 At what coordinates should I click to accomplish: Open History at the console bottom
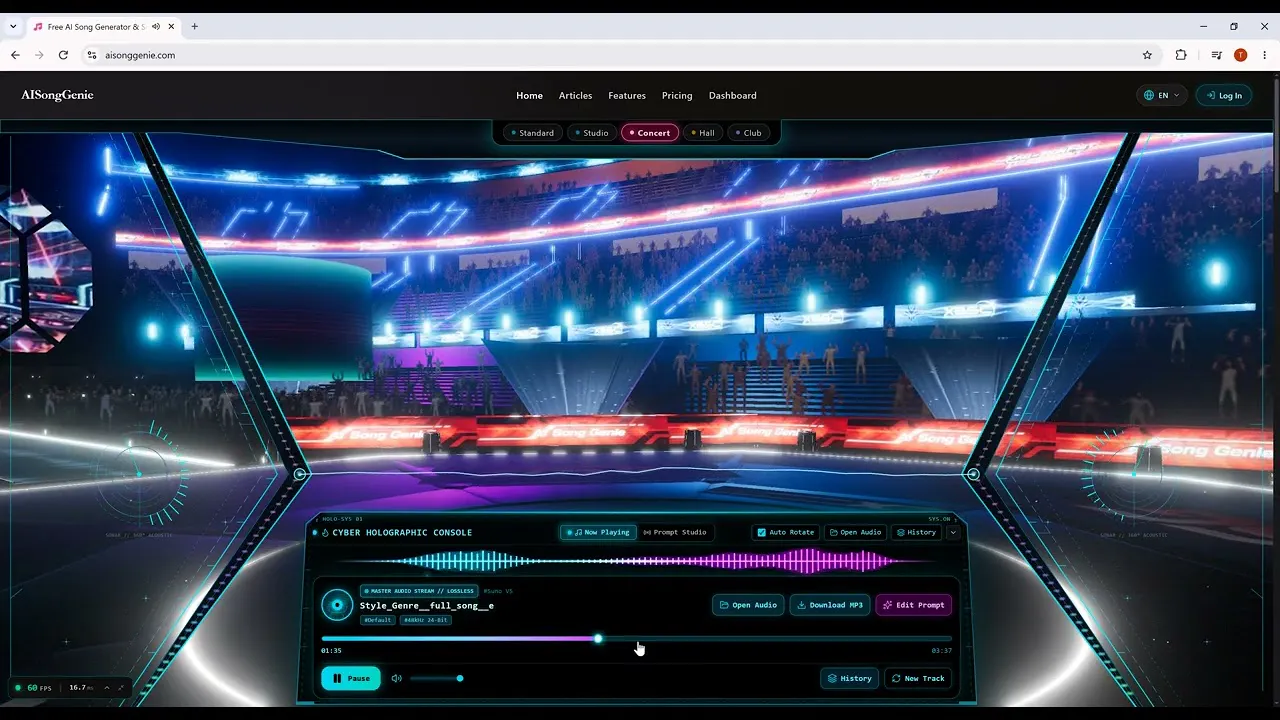coord(849,678)
